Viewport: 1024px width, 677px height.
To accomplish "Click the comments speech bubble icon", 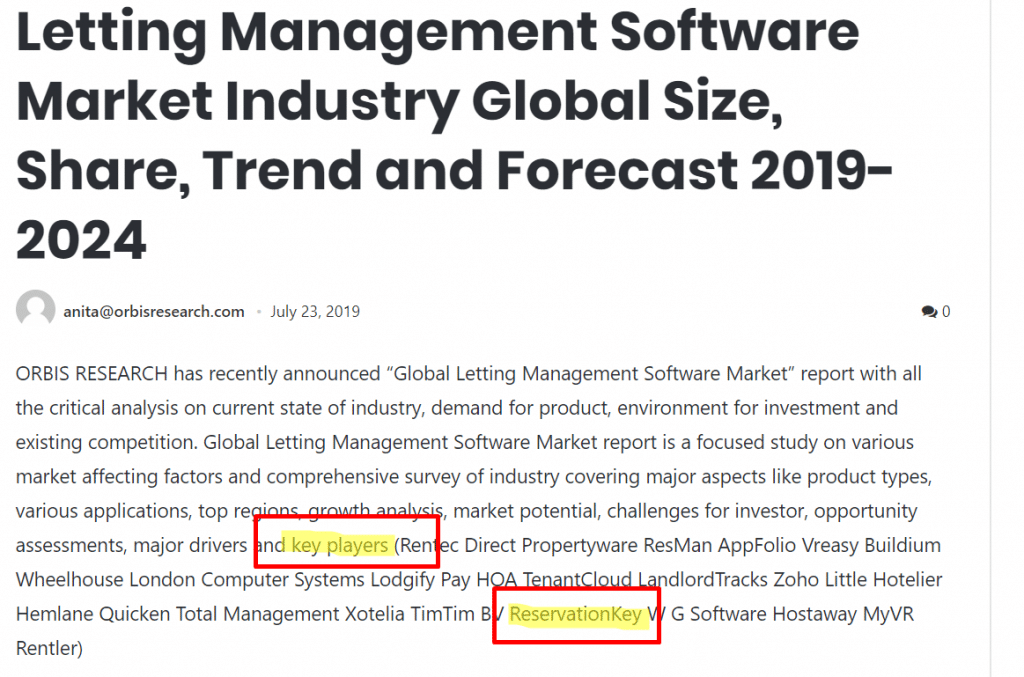I will pyautogui.click(x=929, y=312).
